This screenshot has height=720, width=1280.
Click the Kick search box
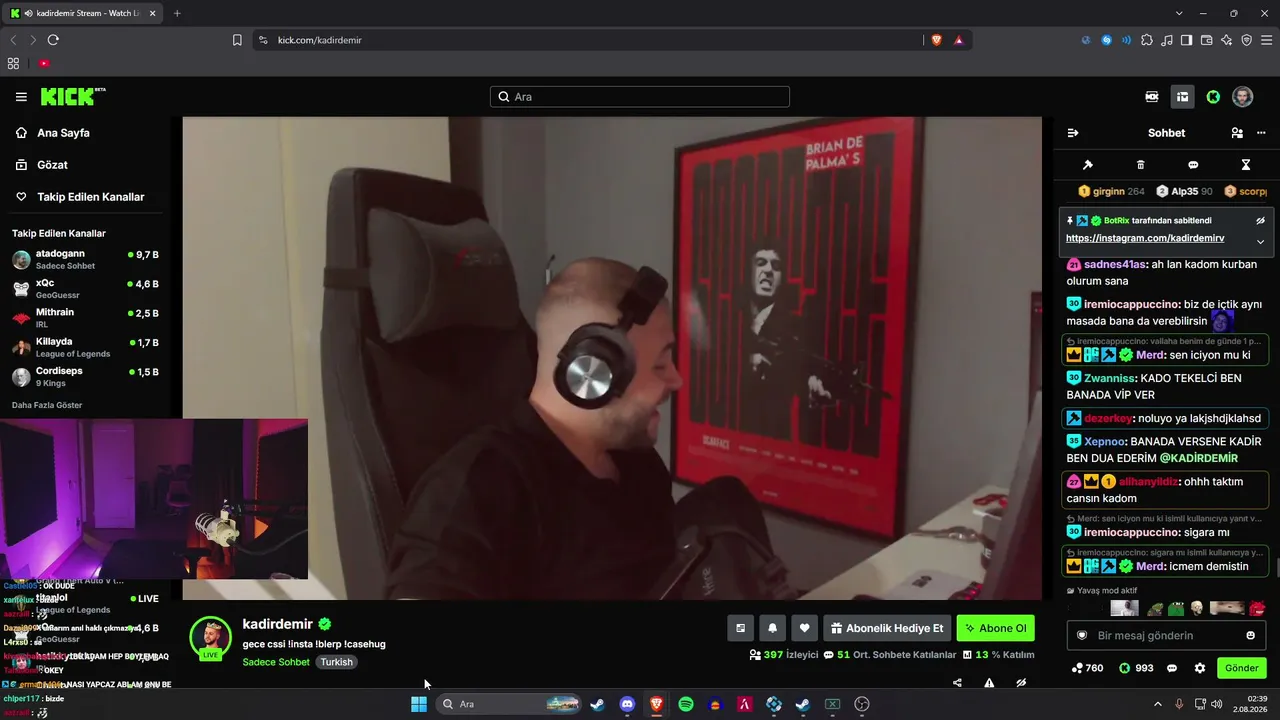[x=640, y=97]
